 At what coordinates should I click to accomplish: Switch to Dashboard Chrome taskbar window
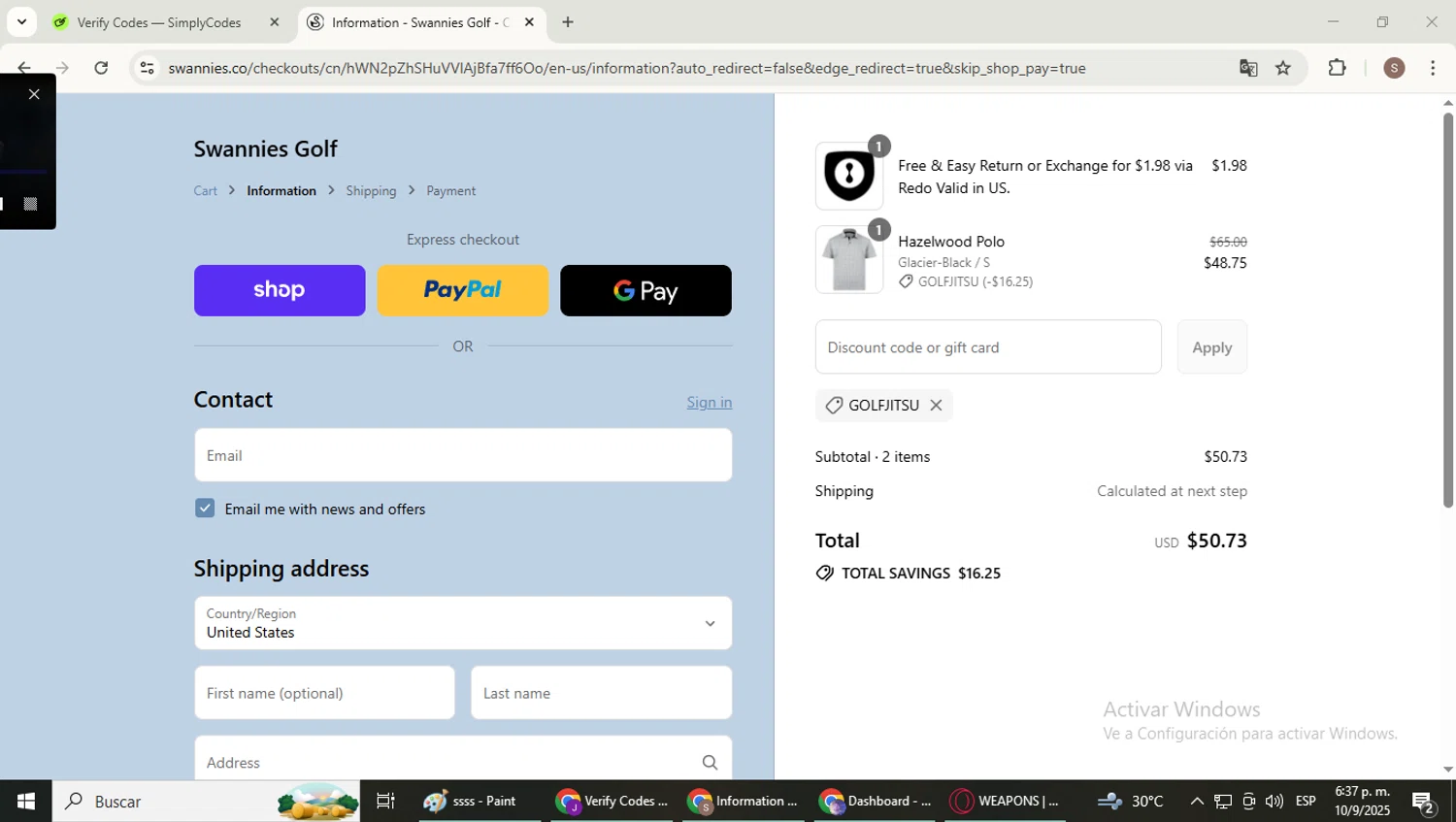click(x=875, y=802)
